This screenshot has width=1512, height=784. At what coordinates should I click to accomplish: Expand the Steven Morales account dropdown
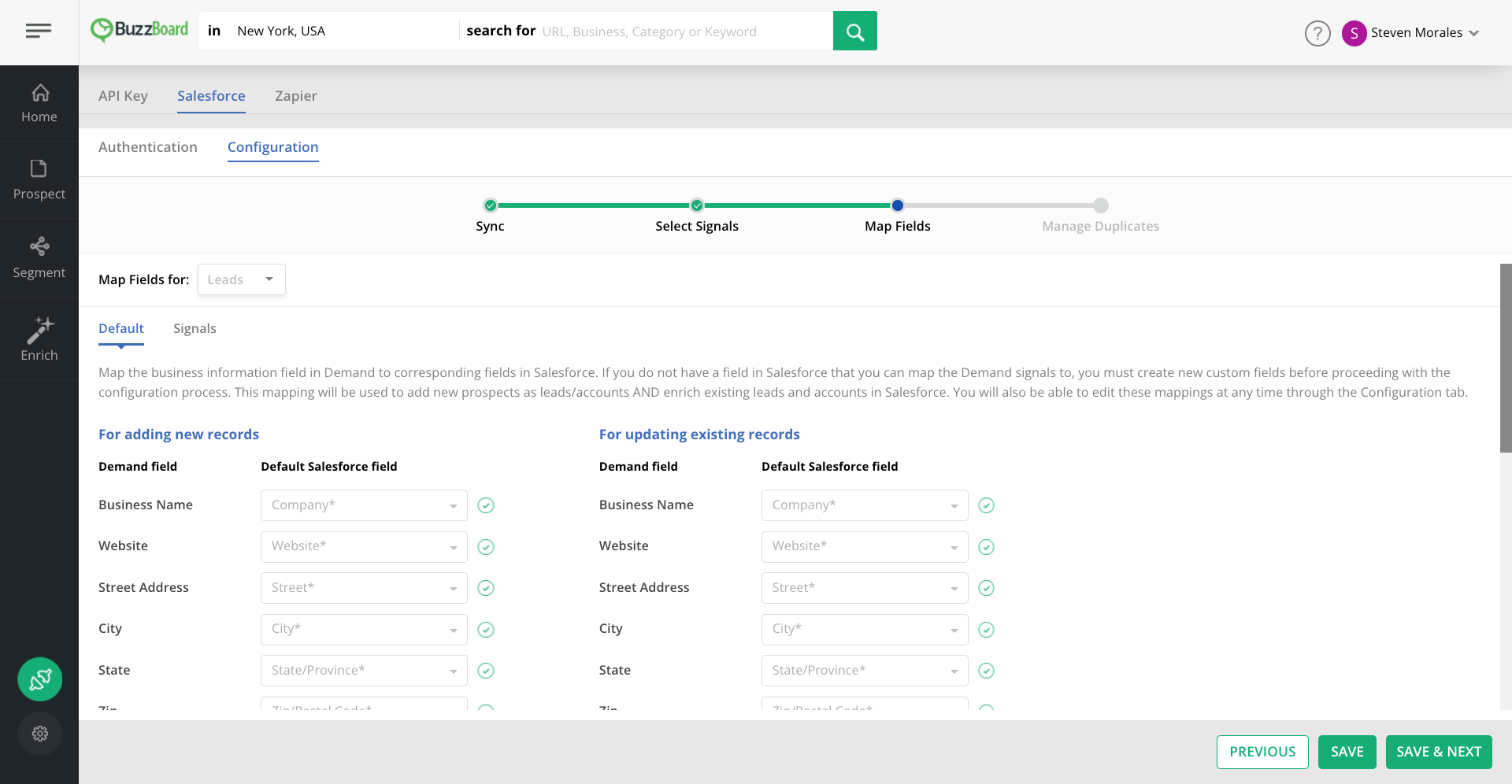[x=1473, y=33]
